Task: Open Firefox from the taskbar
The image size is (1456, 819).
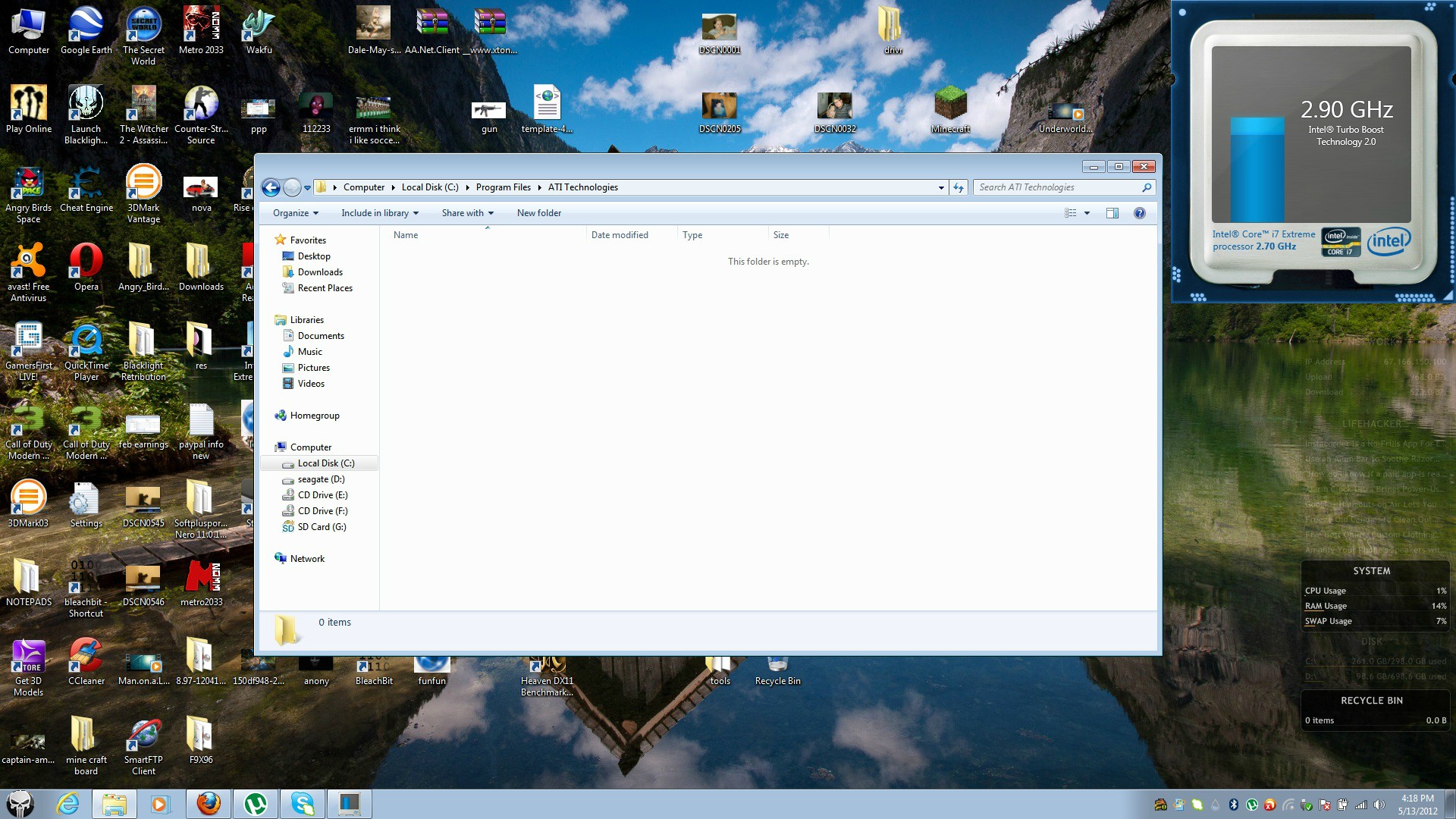Action: (209, 804)
